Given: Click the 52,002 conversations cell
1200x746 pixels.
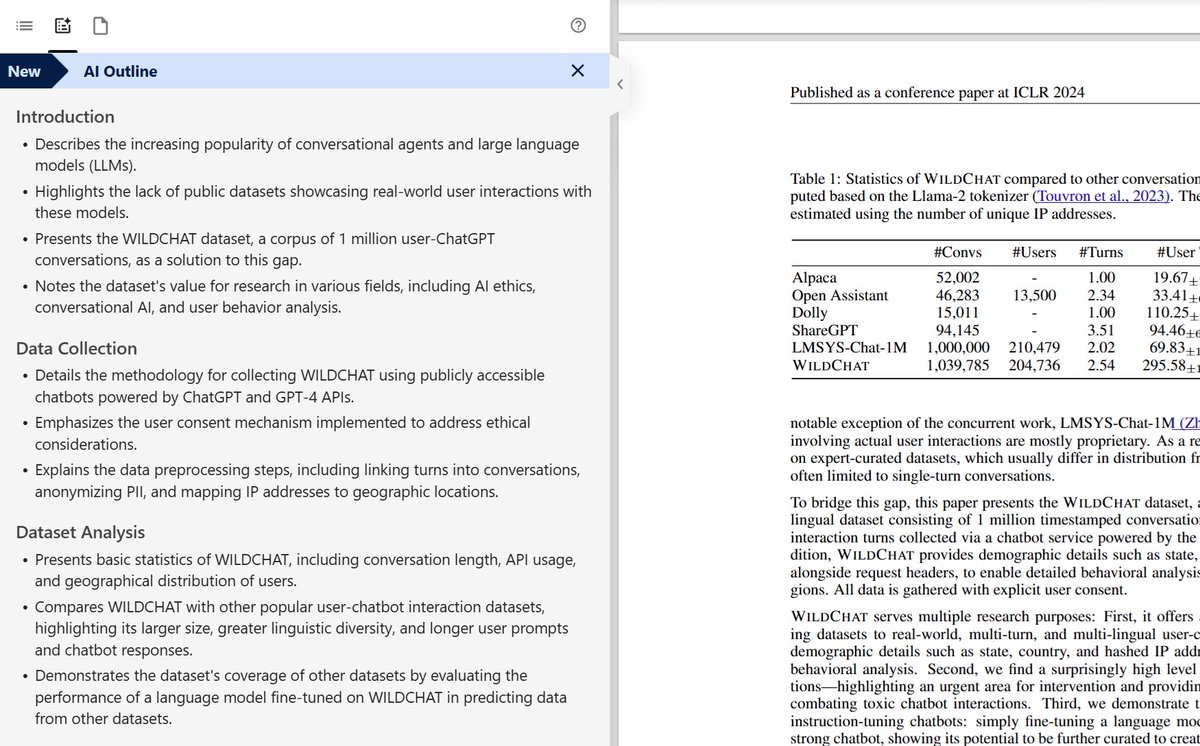Looking at the screenshot, I should [957, 278].
